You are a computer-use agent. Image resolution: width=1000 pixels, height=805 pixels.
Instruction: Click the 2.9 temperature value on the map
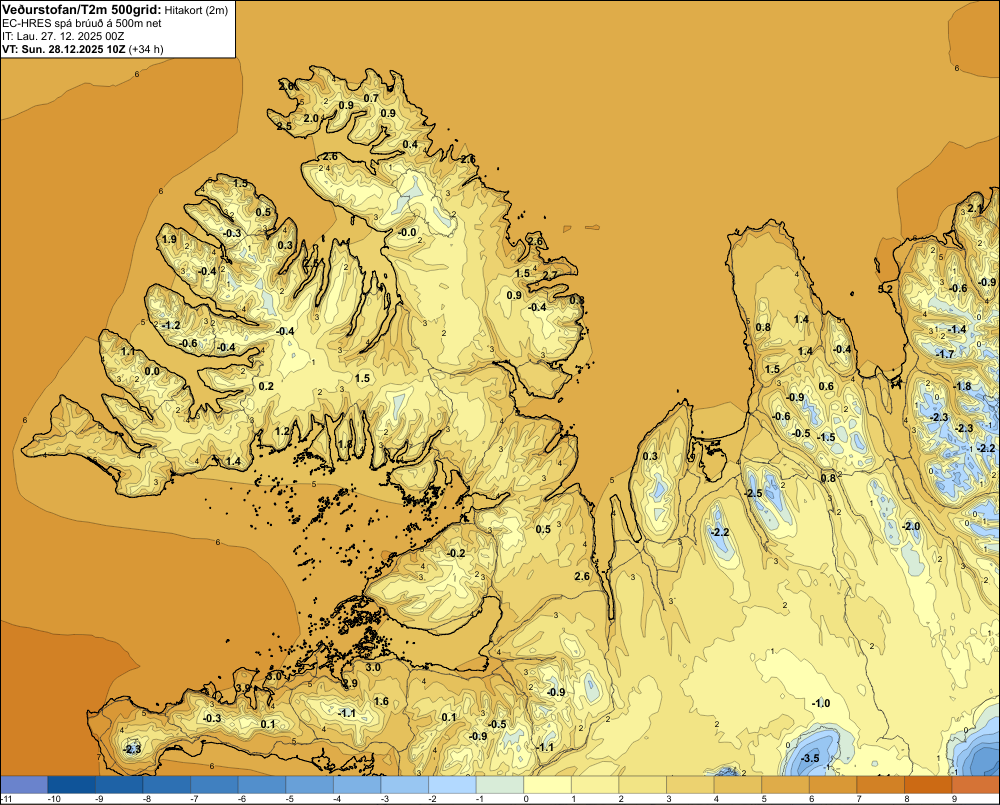[x=350, y=683]
